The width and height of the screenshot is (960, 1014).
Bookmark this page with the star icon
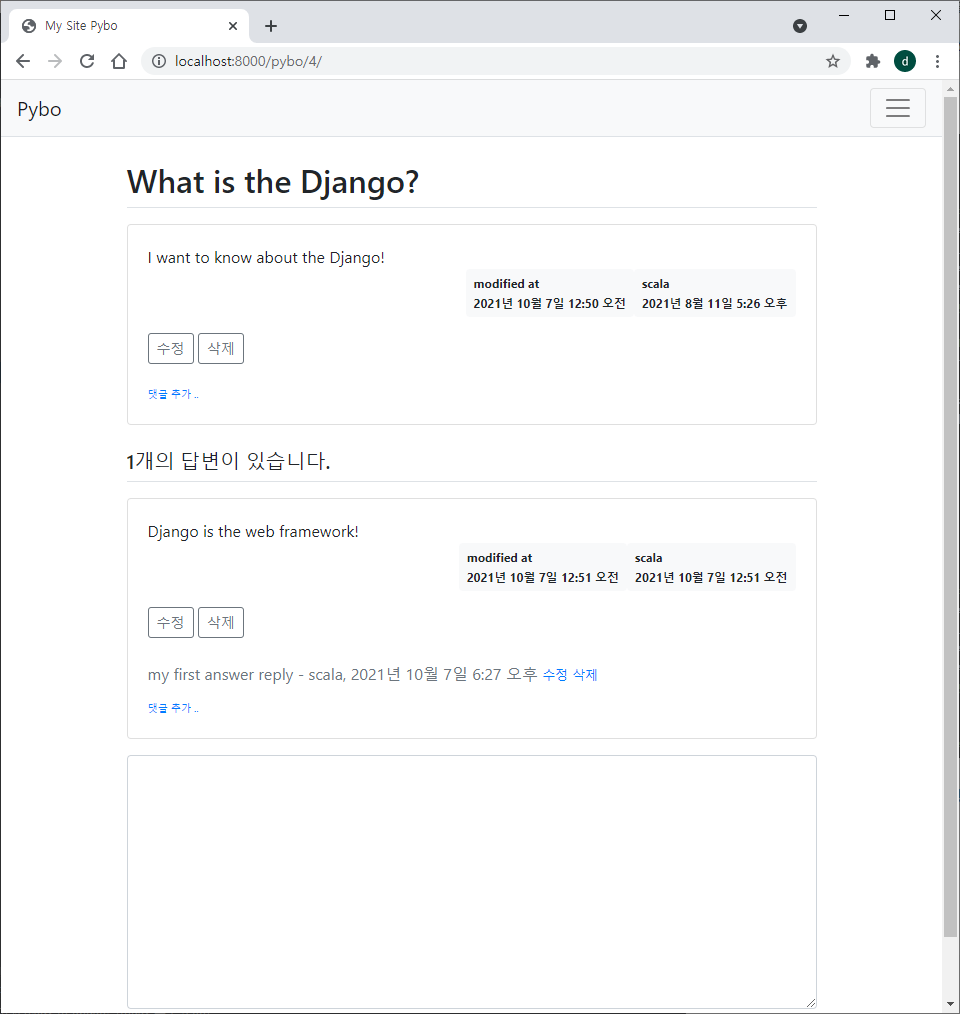pos(833,61)
